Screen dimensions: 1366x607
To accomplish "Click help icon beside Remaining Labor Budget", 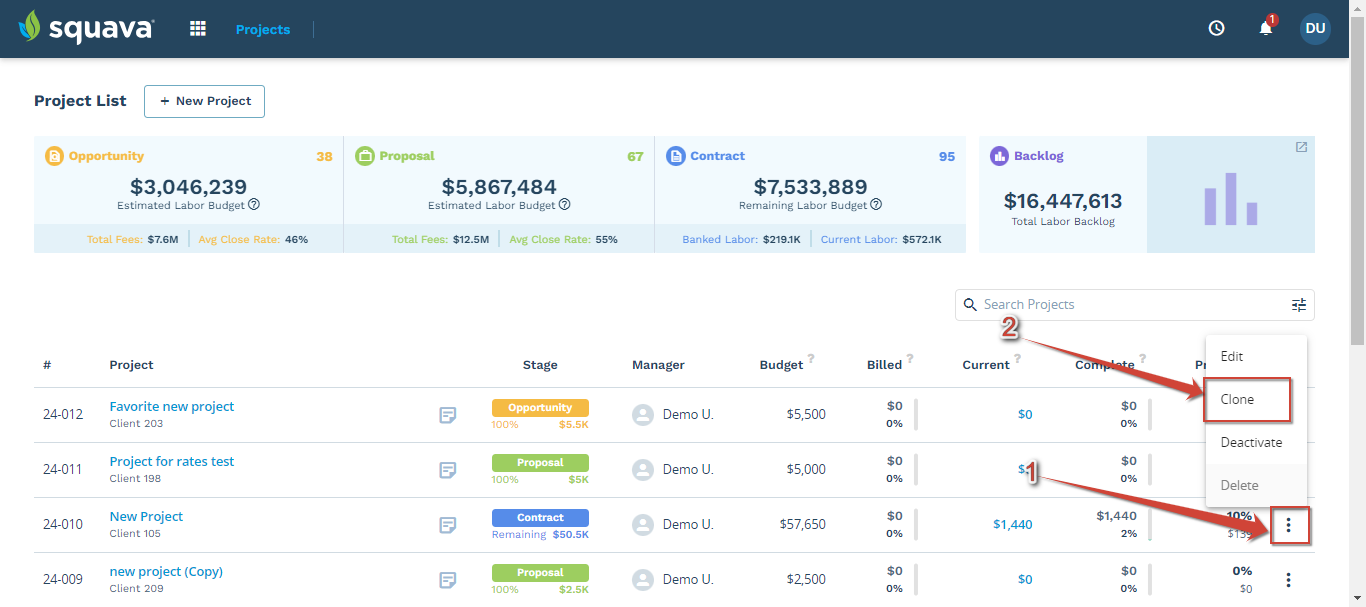I will [876, 205].
